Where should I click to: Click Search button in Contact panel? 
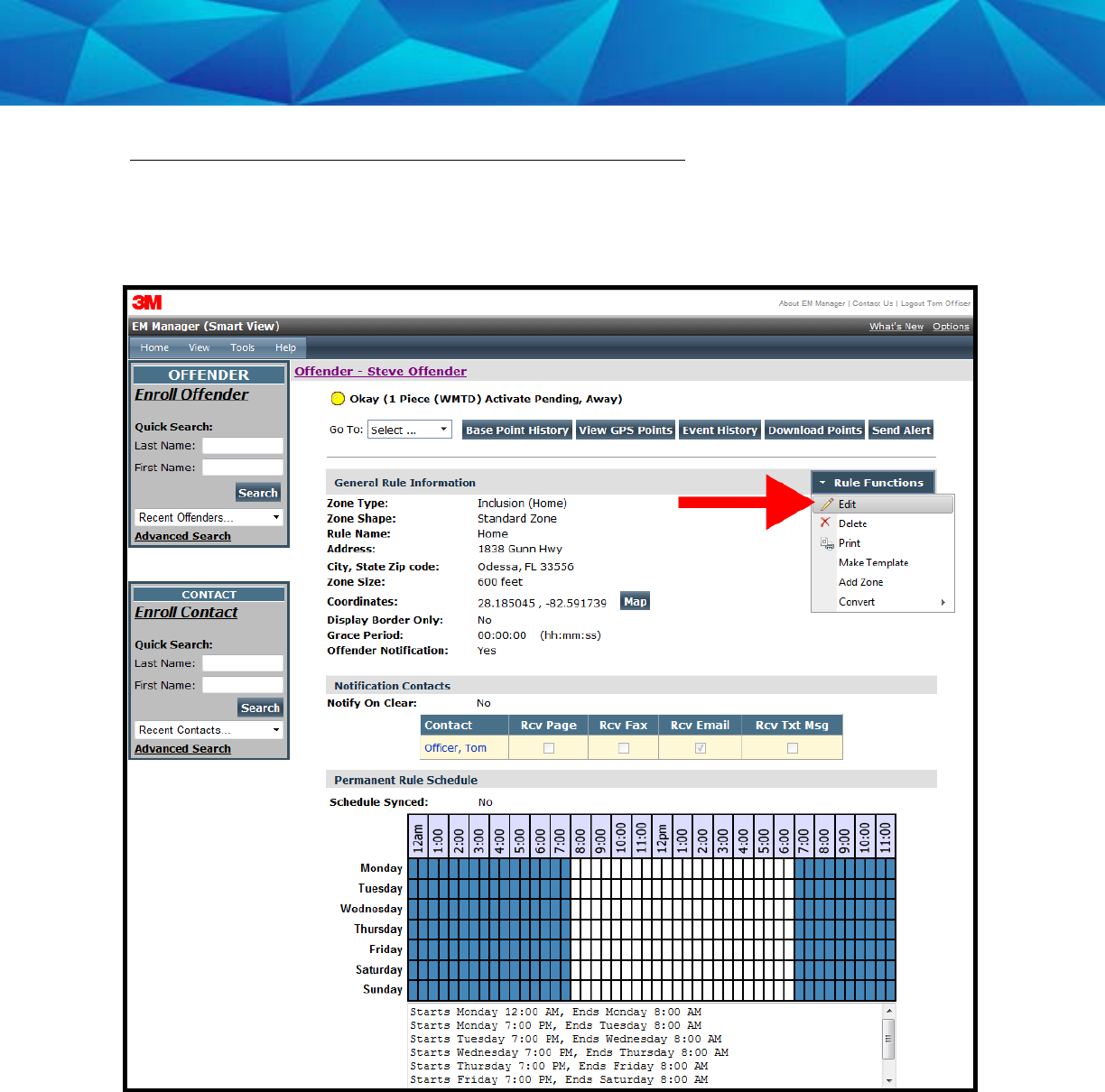click(x=260, y=708)
